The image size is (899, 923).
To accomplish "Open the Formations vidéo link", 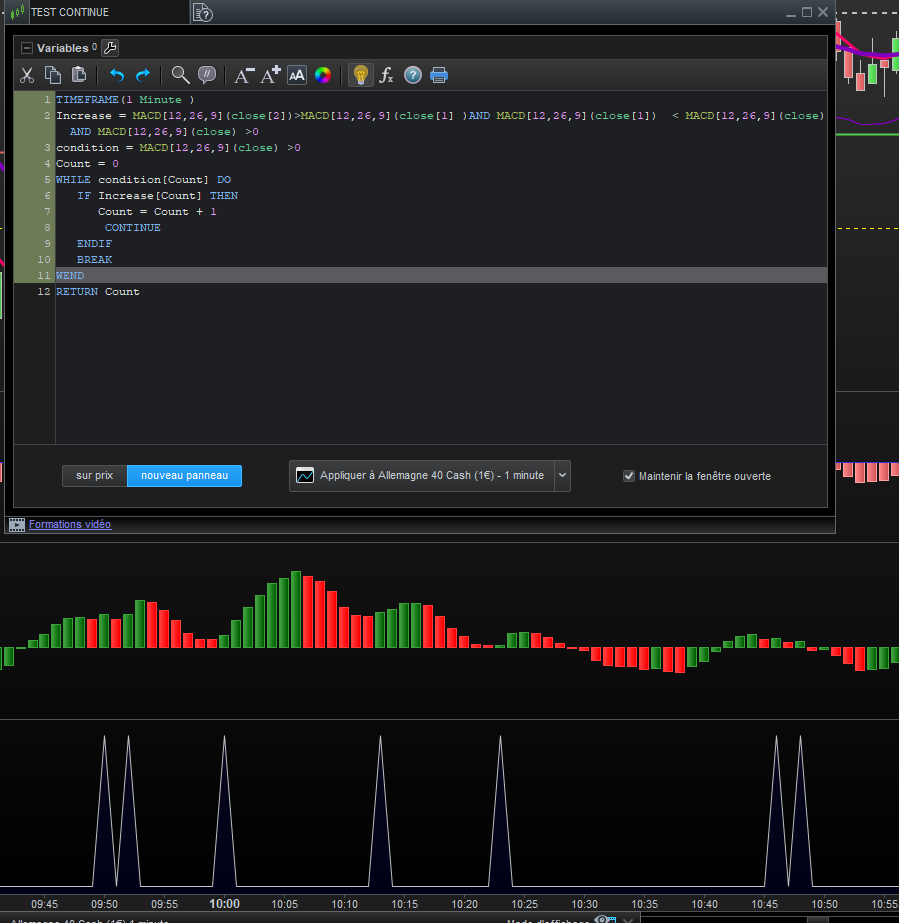I will tap(70, 524).
